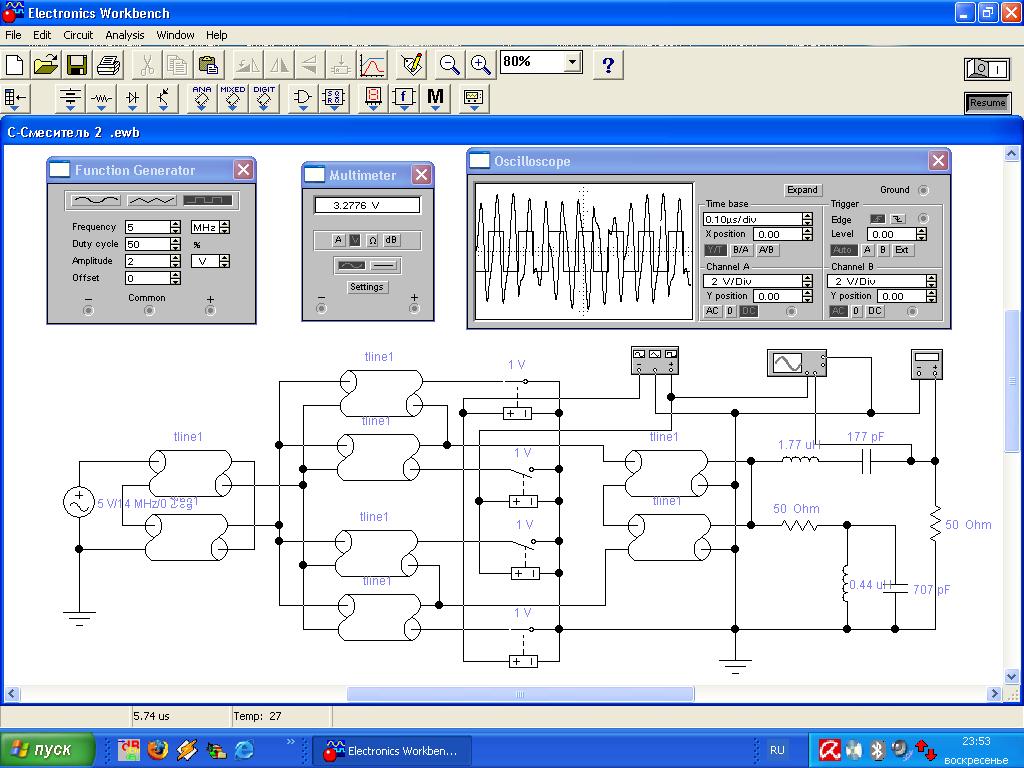The image size is (1024, 768).
Task: Save the circuit with floppy icon
Action: pos(77,65)
